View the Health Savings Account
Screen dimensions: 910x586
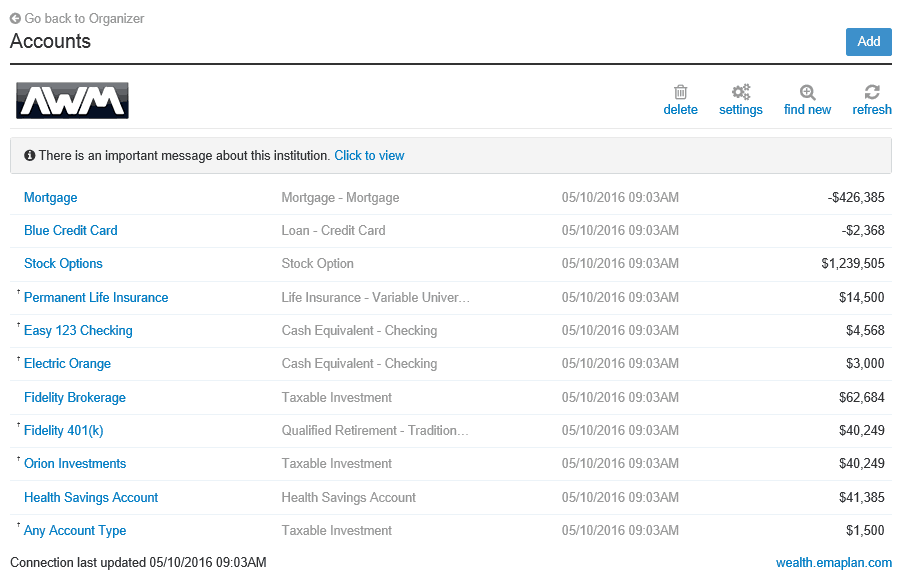[x=91, y=497]
